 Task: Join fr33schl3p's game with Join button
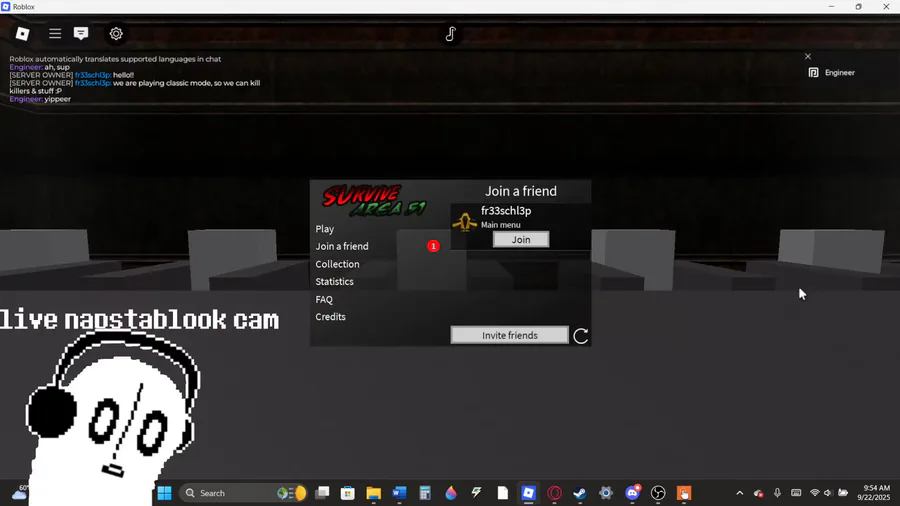(x=521, y=239)
